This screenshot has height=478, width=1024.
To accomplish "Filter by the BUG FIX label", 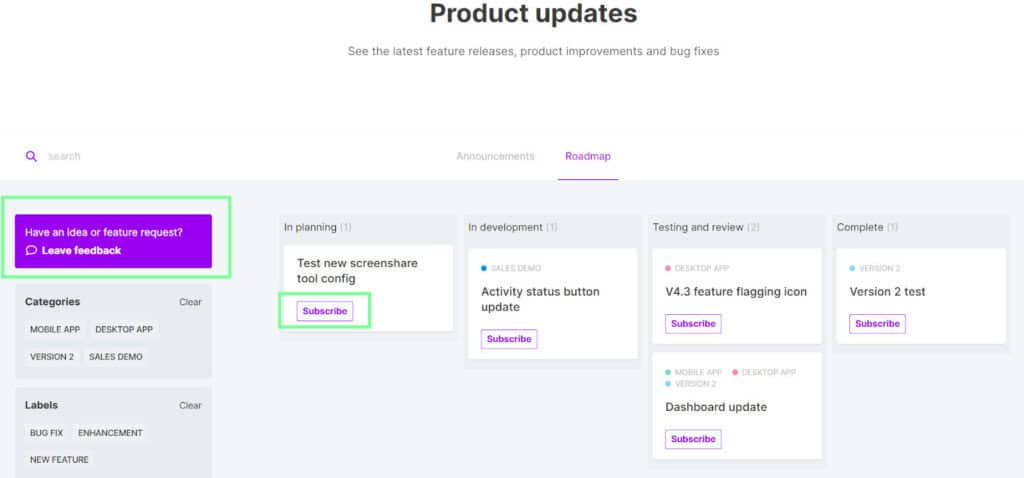I will coord(46,433).
